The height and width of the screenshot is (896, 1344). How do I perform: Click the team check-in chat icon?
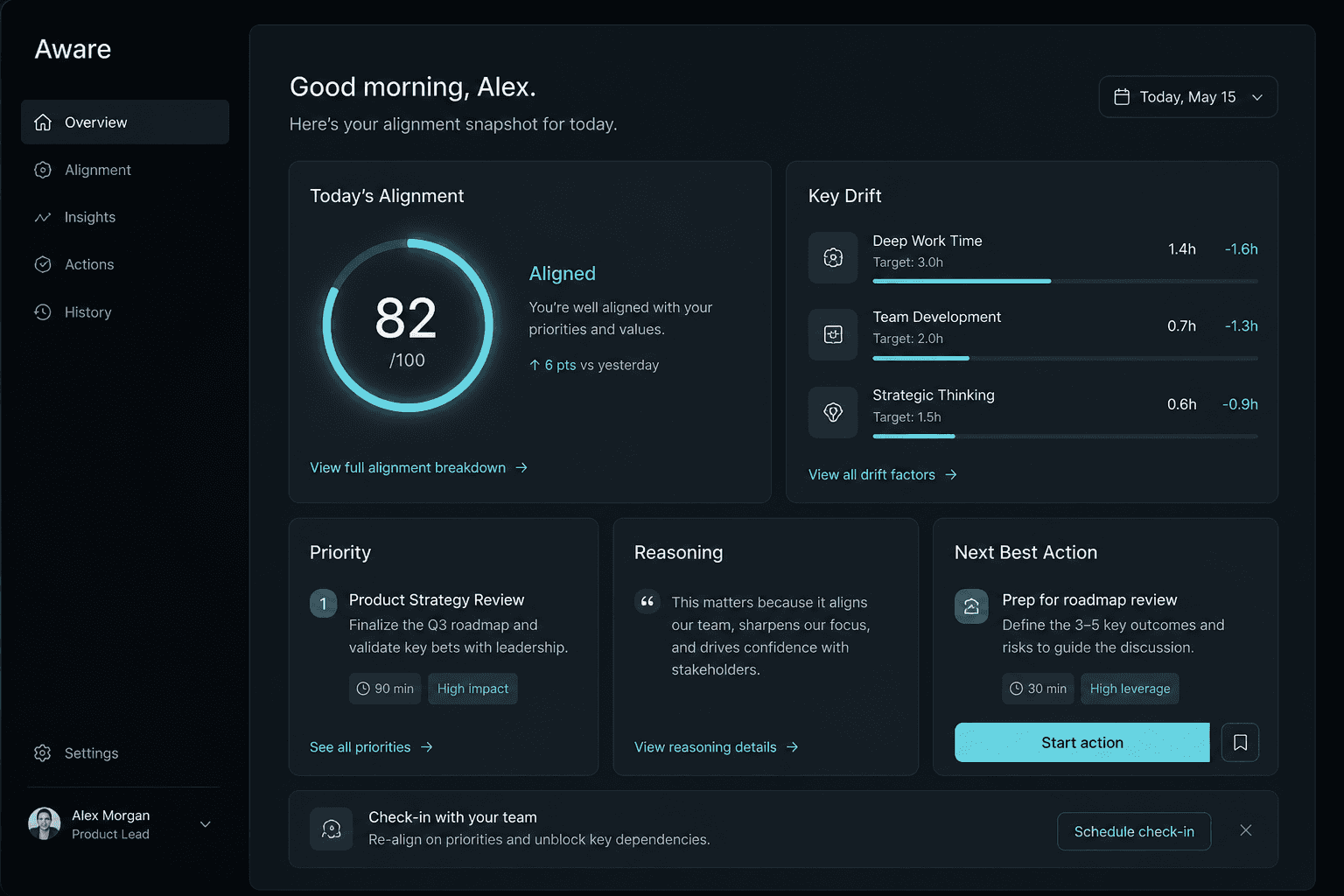tap(332, 829)
